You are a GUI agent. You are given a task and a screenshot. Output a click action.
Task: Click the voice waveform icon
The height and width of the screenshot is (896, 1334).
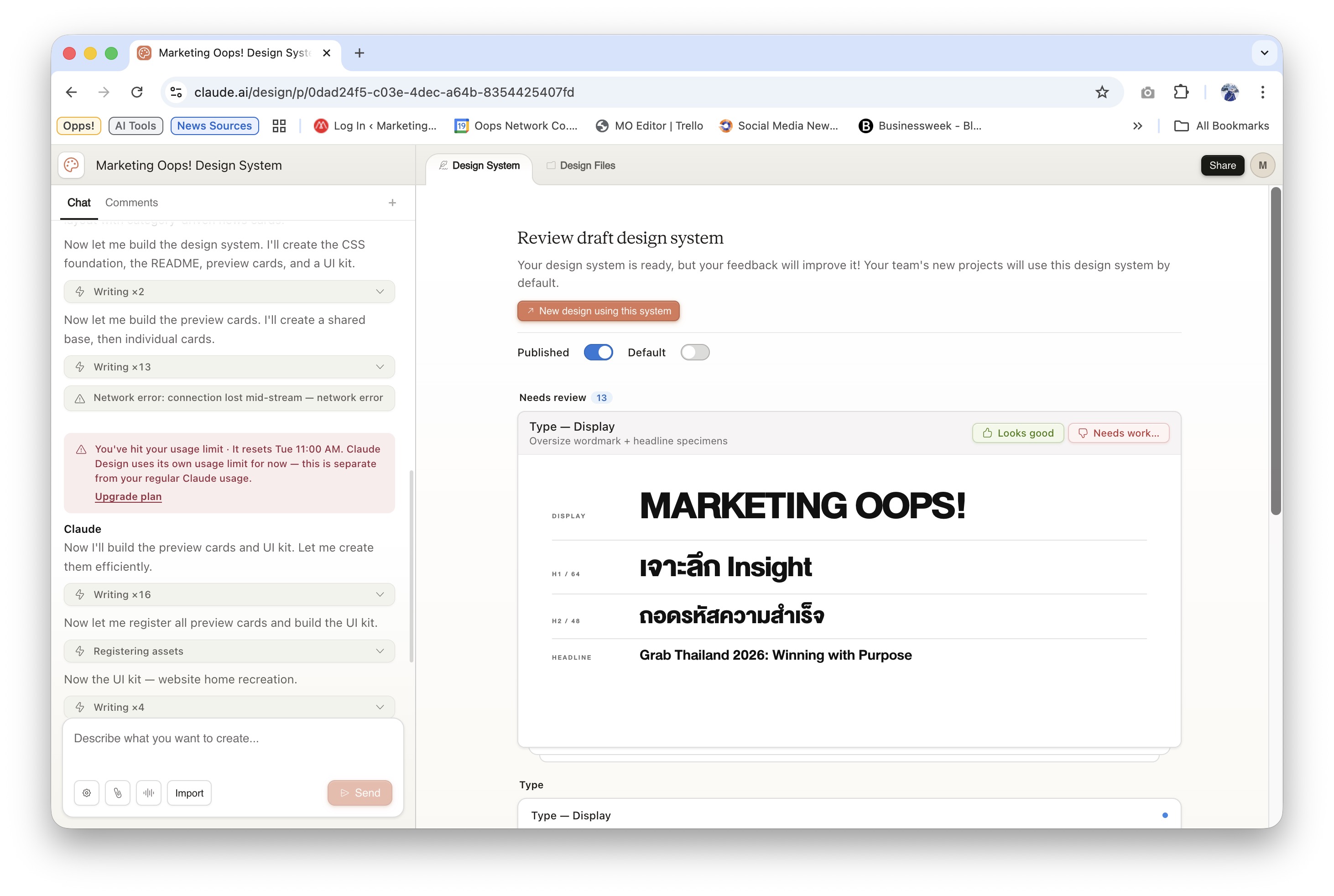coord(149,792)
